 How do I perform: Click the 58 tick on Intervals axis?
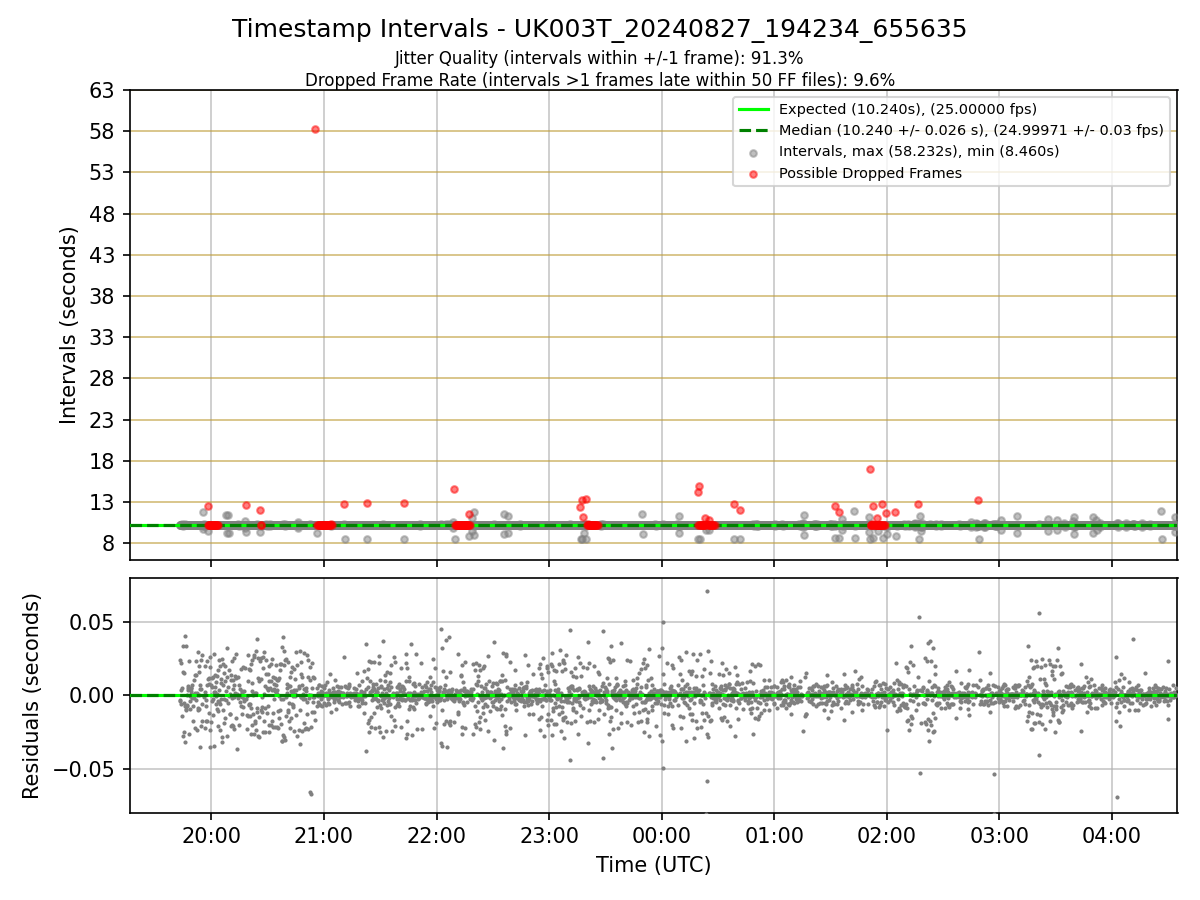(104, 131)
